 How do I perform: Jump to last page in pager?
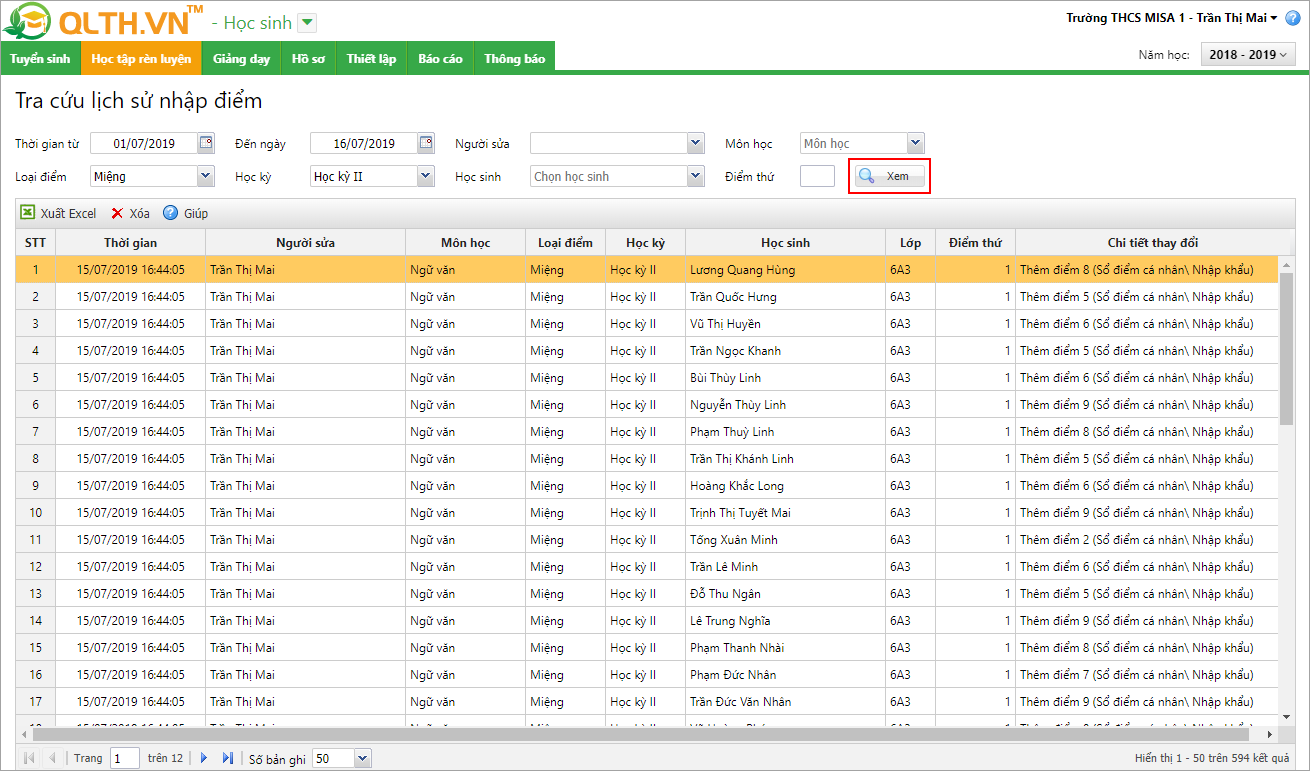tap(228, 758)
